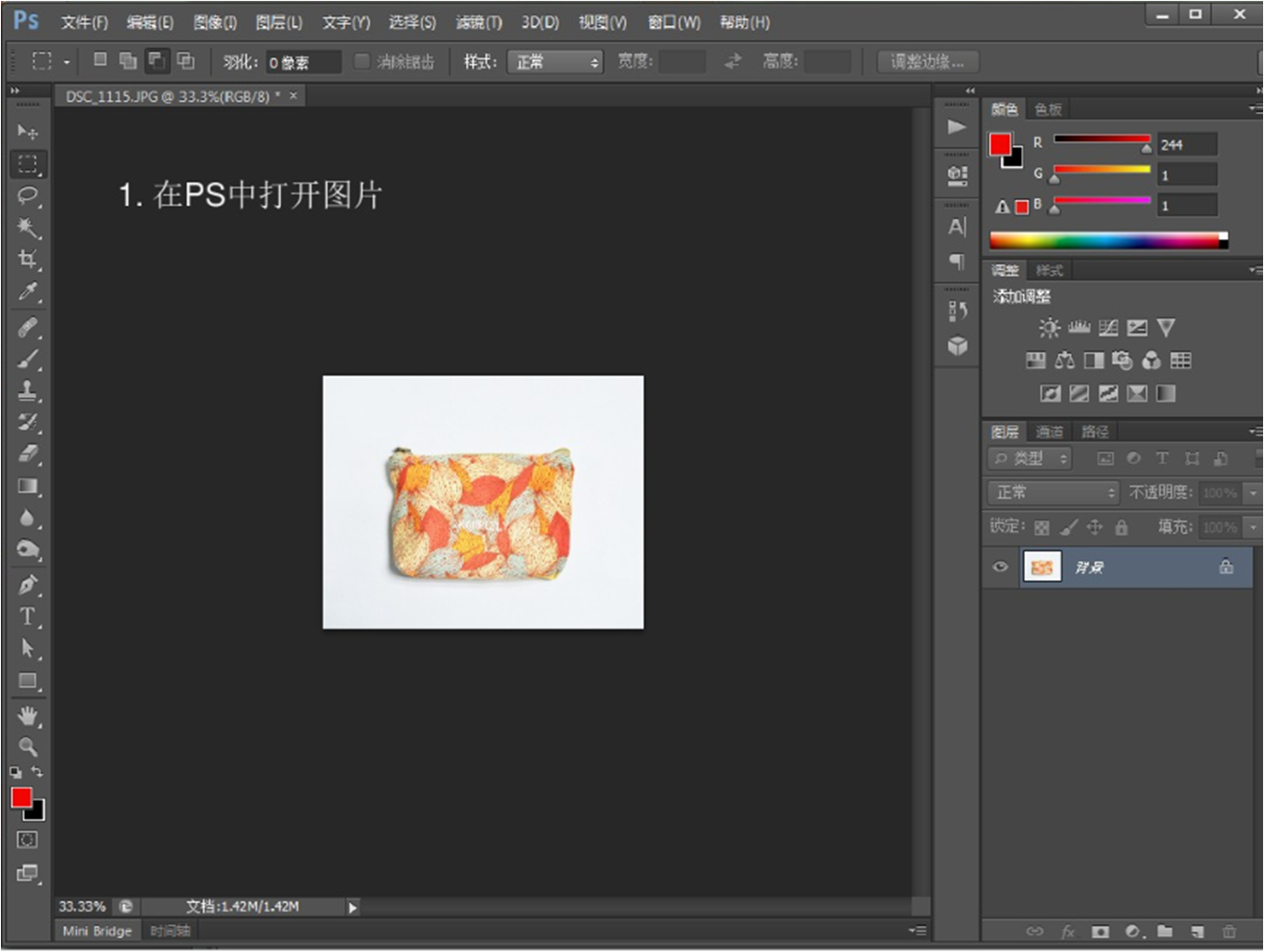Click the Brightness/Contrast adjustment icon
Screen dimensions: 1264x952
[1049, 327]
